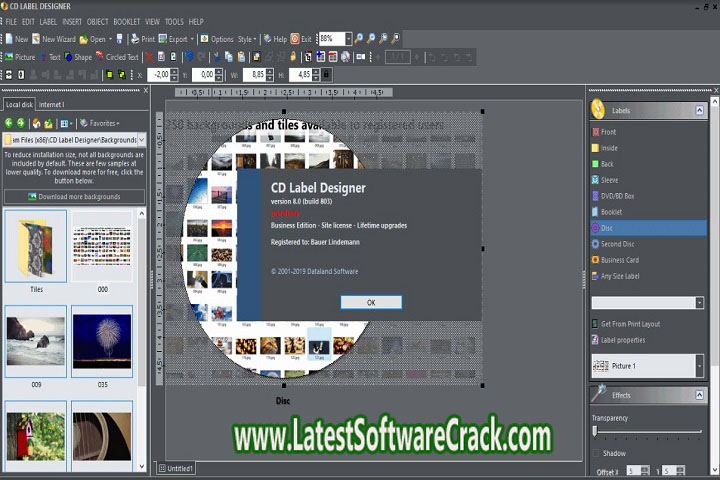Print the label
720x480 pixels.
(143, 39)
